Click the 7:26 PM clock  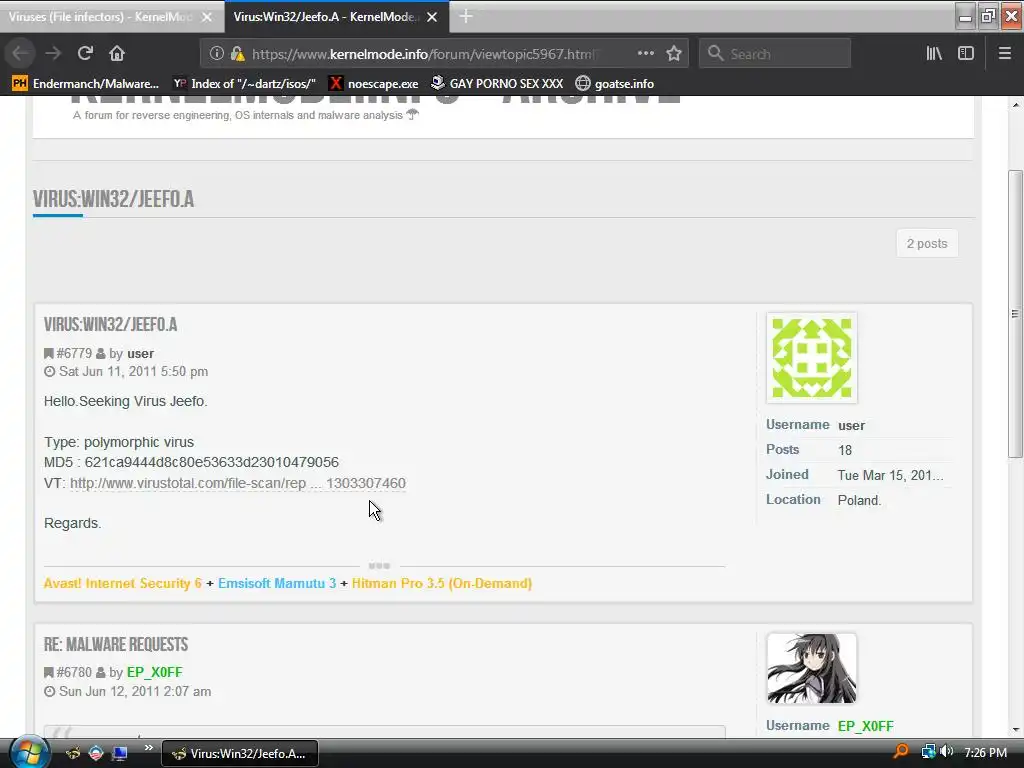pos(985,752)
